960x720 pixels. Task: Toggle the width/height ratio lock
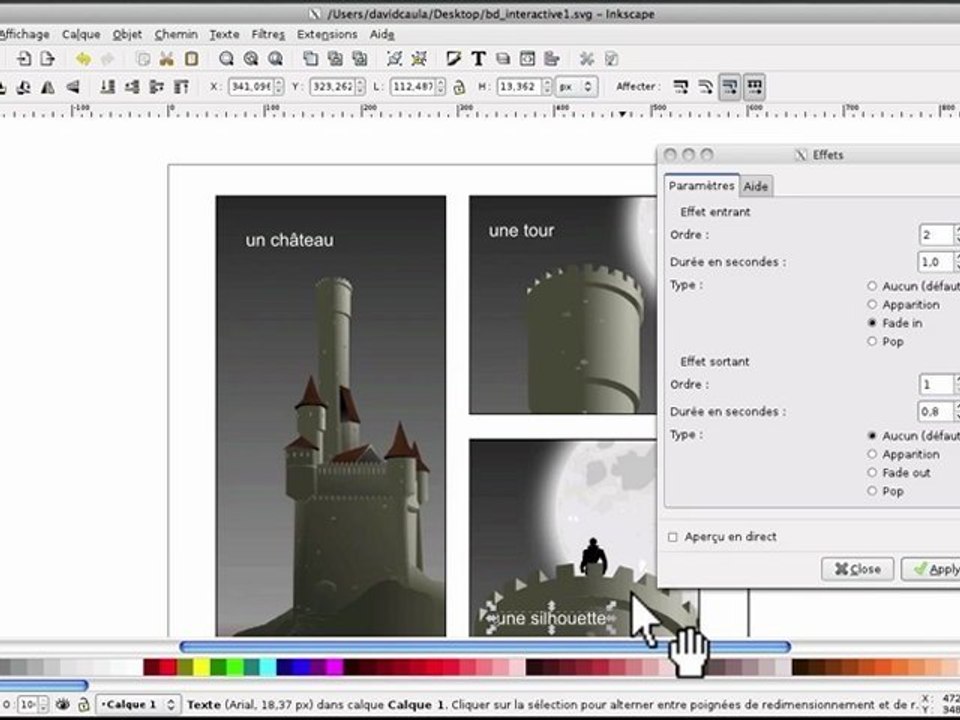pyautogui.click(x=459, y=88)
